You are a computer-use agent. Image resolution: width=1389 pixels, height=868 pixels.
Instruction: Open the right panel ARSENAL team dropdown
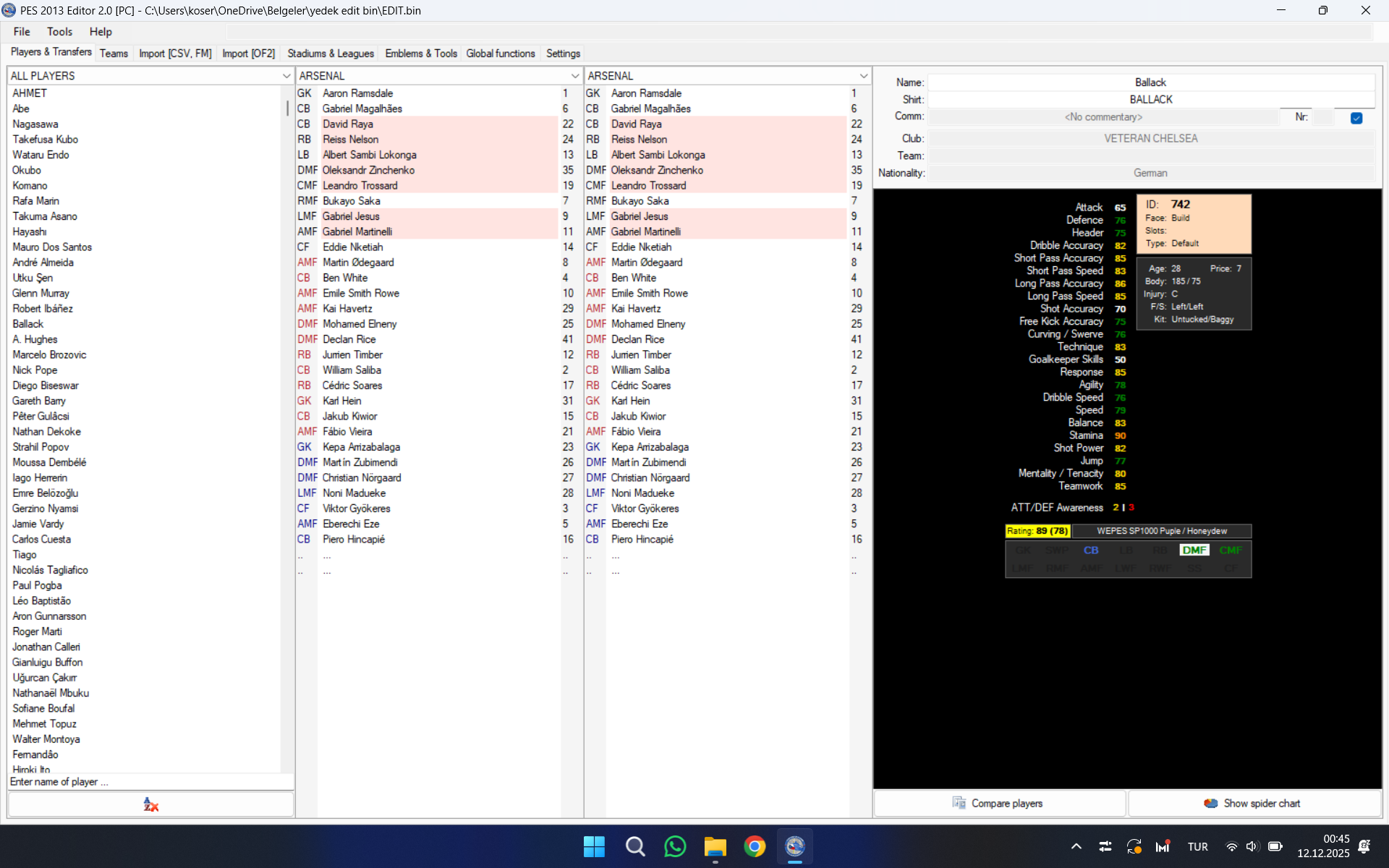(864, 76)
